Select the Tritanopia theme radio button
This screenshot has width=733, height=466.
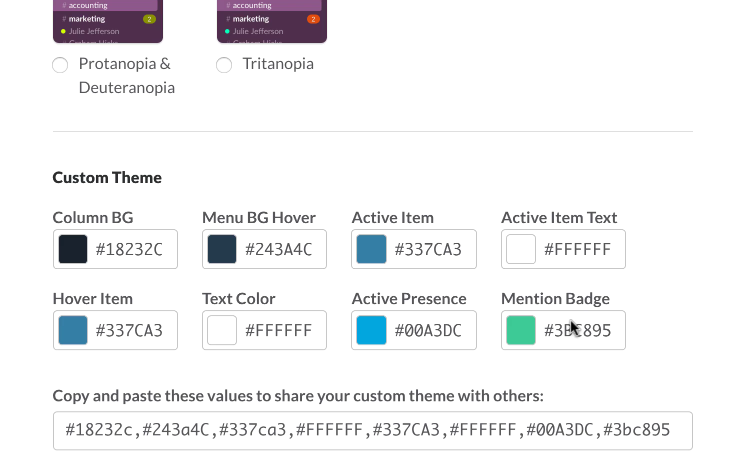pyautogui.click(x=224, y=65)
